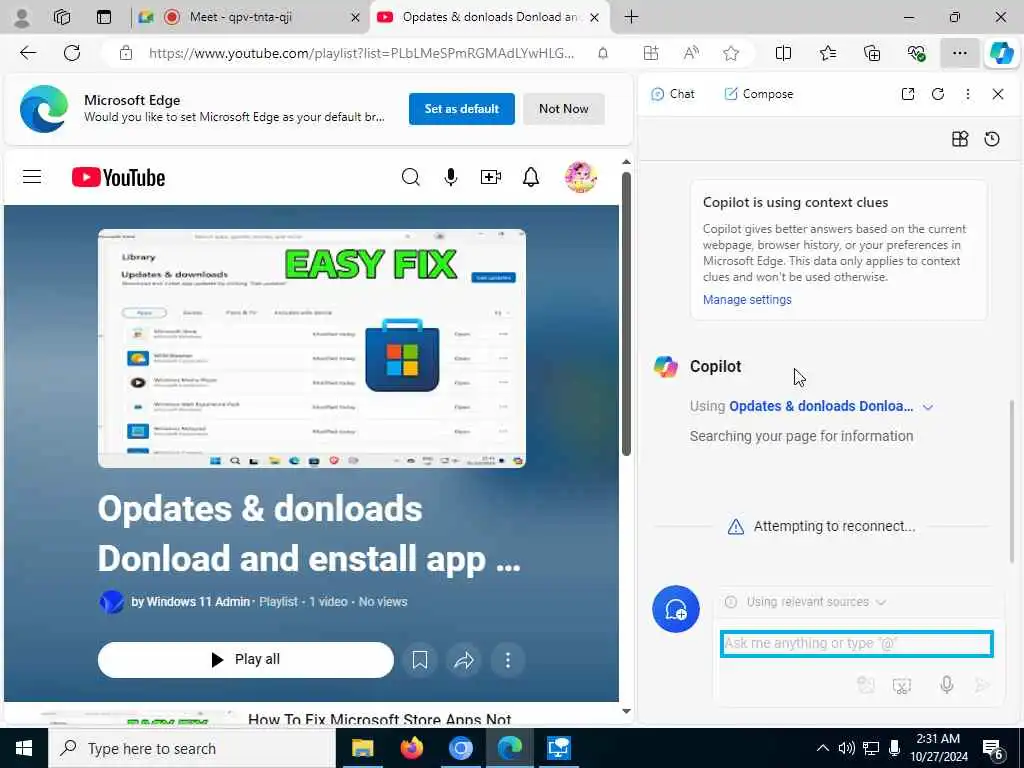Screen dimensions: 1024x768
Task: Open Edge workspaces icon in title bar
Action: [62, 17]
